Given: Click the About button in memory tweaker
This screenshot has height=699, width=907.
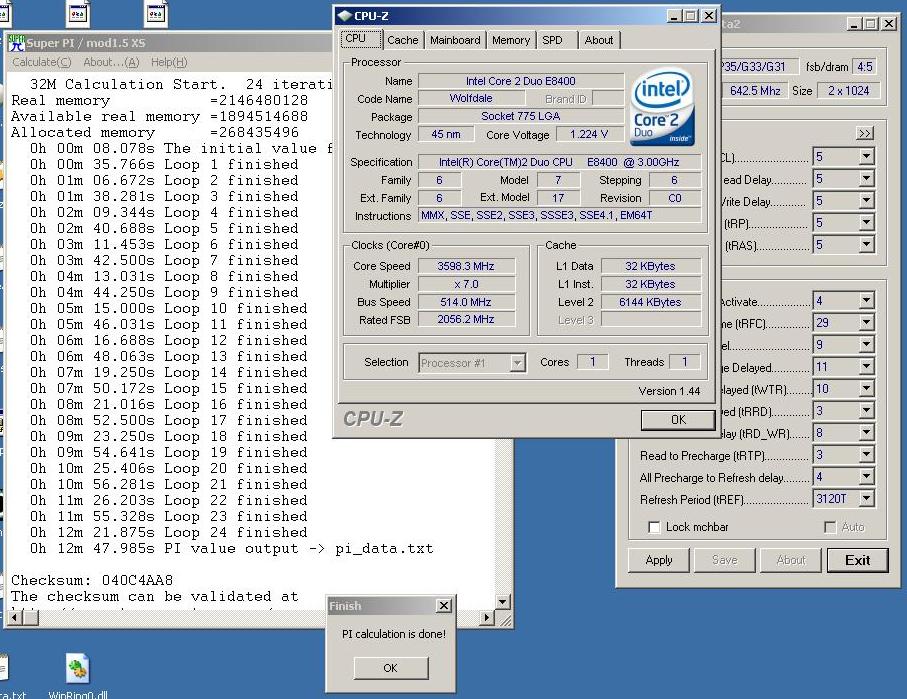Looking at the screenshot, I should [791, 560].
